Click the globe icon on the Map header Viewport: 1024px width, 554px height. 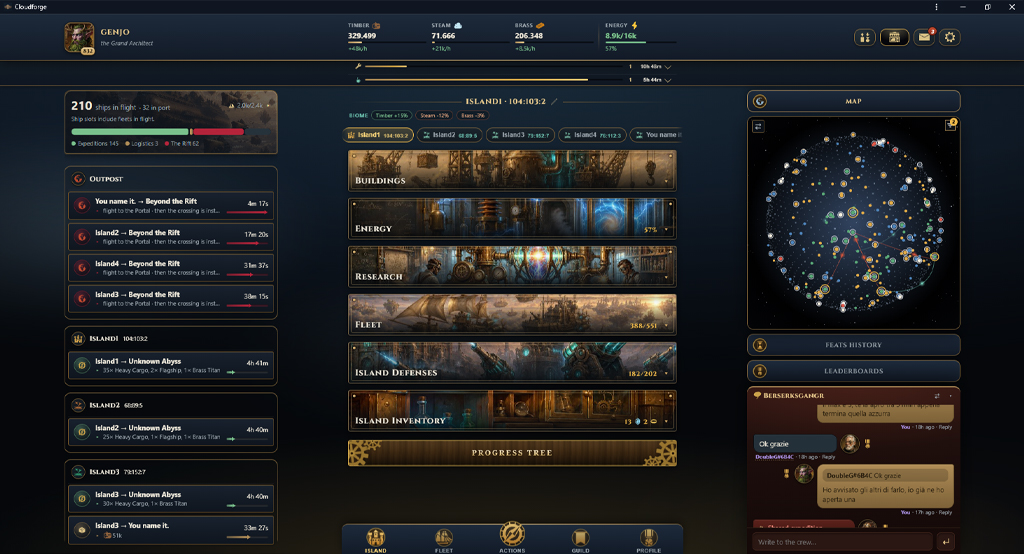point(760,101)
